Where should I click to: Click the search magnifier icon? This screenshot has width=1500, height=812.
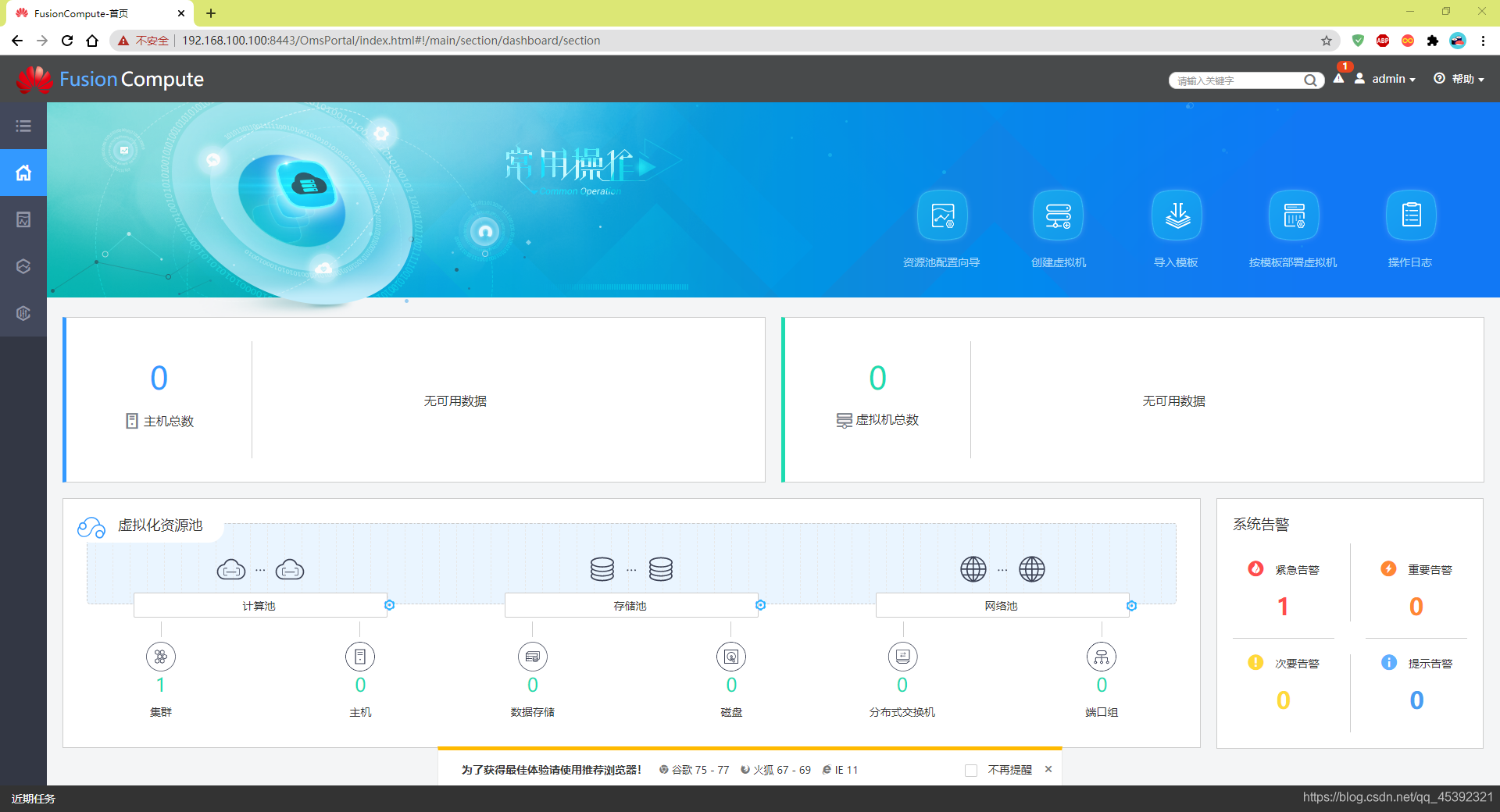(1310, 80)
